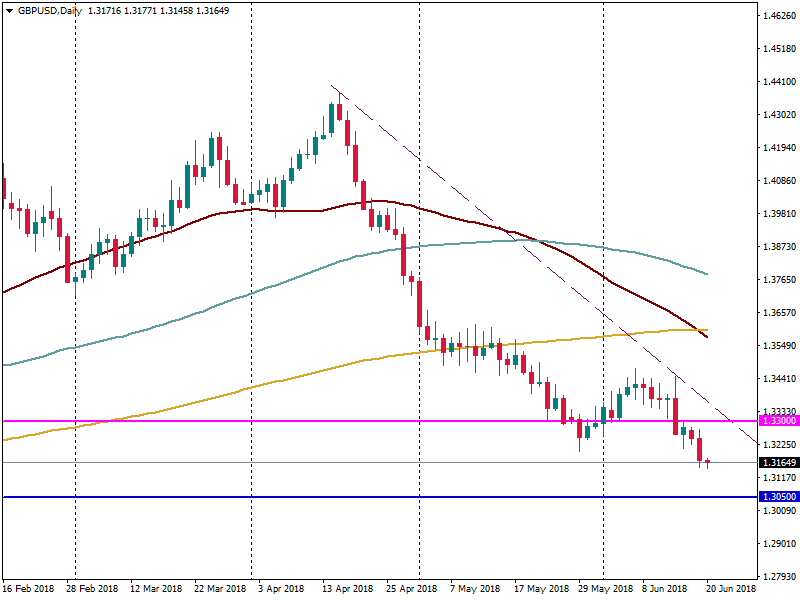This screenshot has width=800, height=600.
Task: Click the latest candle at chart's right edge
Action: point(708,462)
